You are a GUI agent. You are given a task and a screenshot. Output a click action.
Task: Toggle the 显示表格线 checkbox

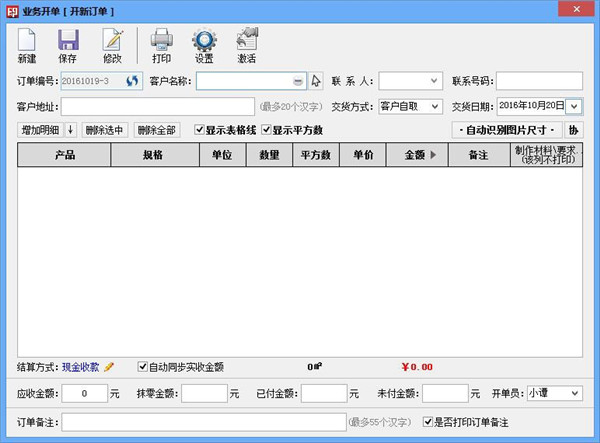200,130
